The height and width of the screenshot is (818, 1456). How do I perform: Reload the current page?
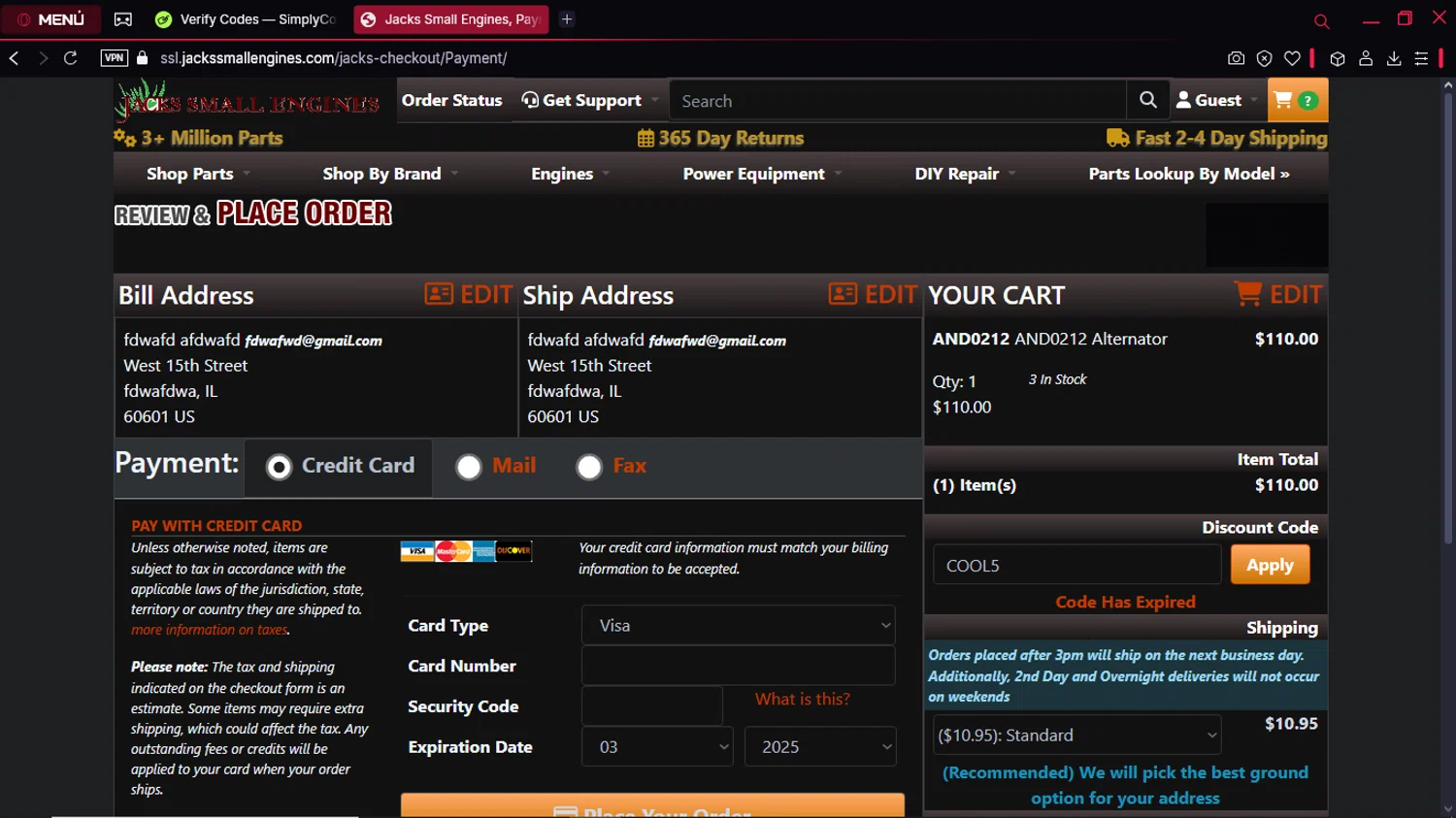point(71,58)
